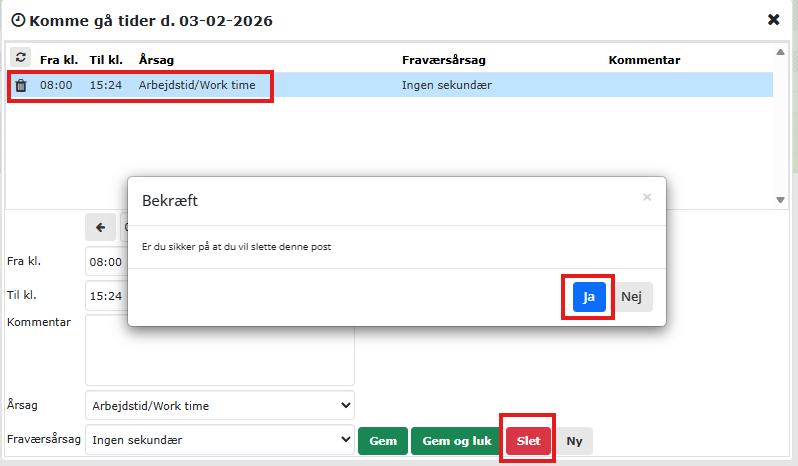Image resolution: width=798 pixels, height=466 pixels.
Task: Confirm deletion by pressing Ja
Action: coord(589,297)
